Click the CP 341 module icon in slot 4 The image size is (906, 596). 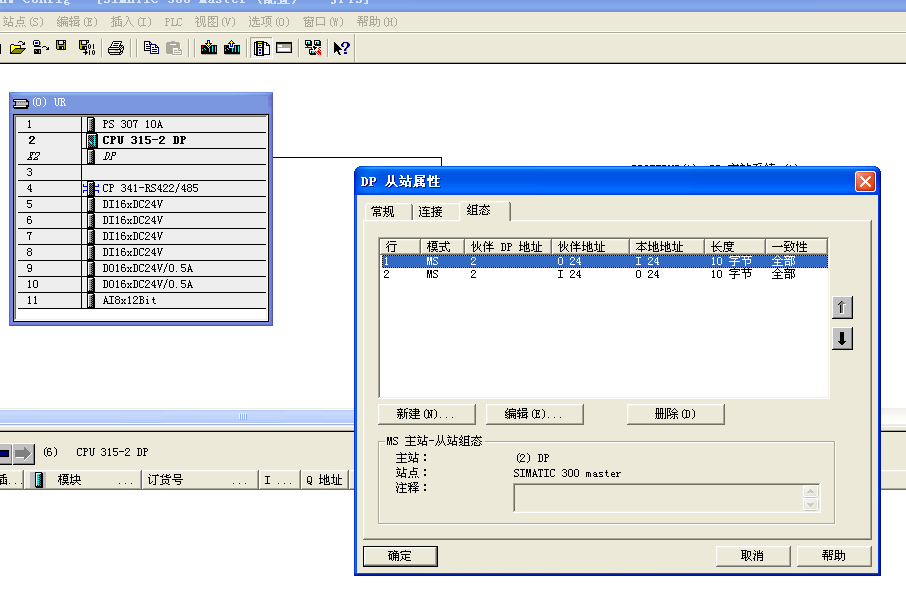(x=91, y=188)
